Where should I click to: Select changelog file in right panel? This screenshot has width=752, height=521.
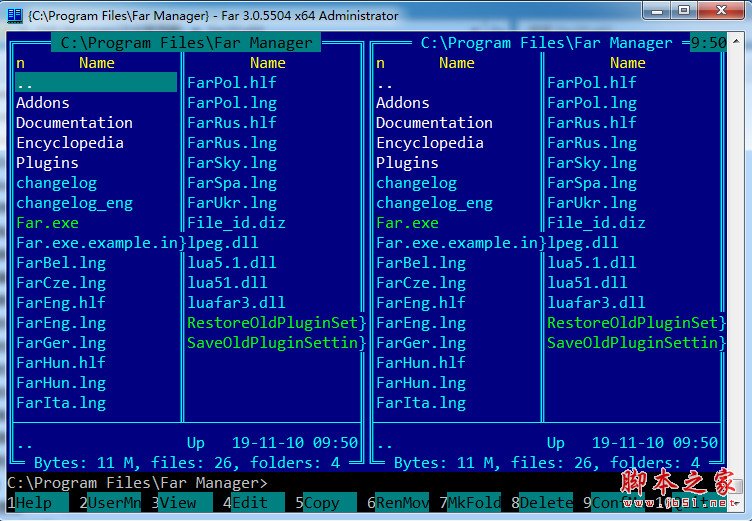417,183
